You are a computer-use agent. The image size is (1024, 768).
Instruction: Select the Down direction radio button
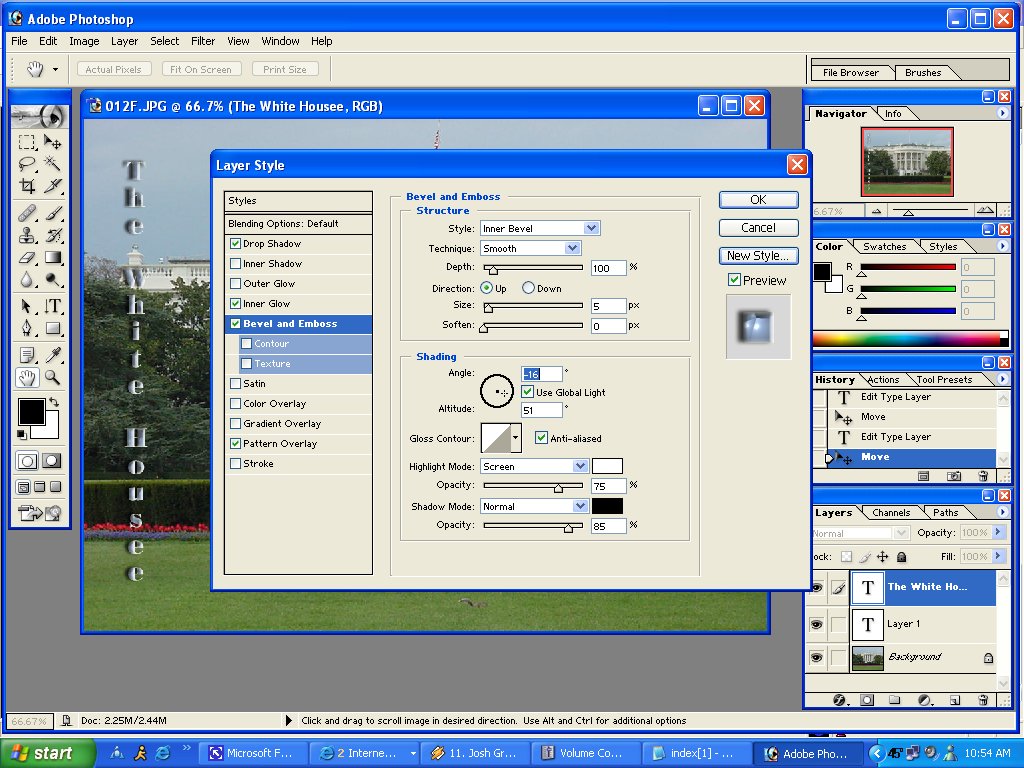click(x=528, y=288)
